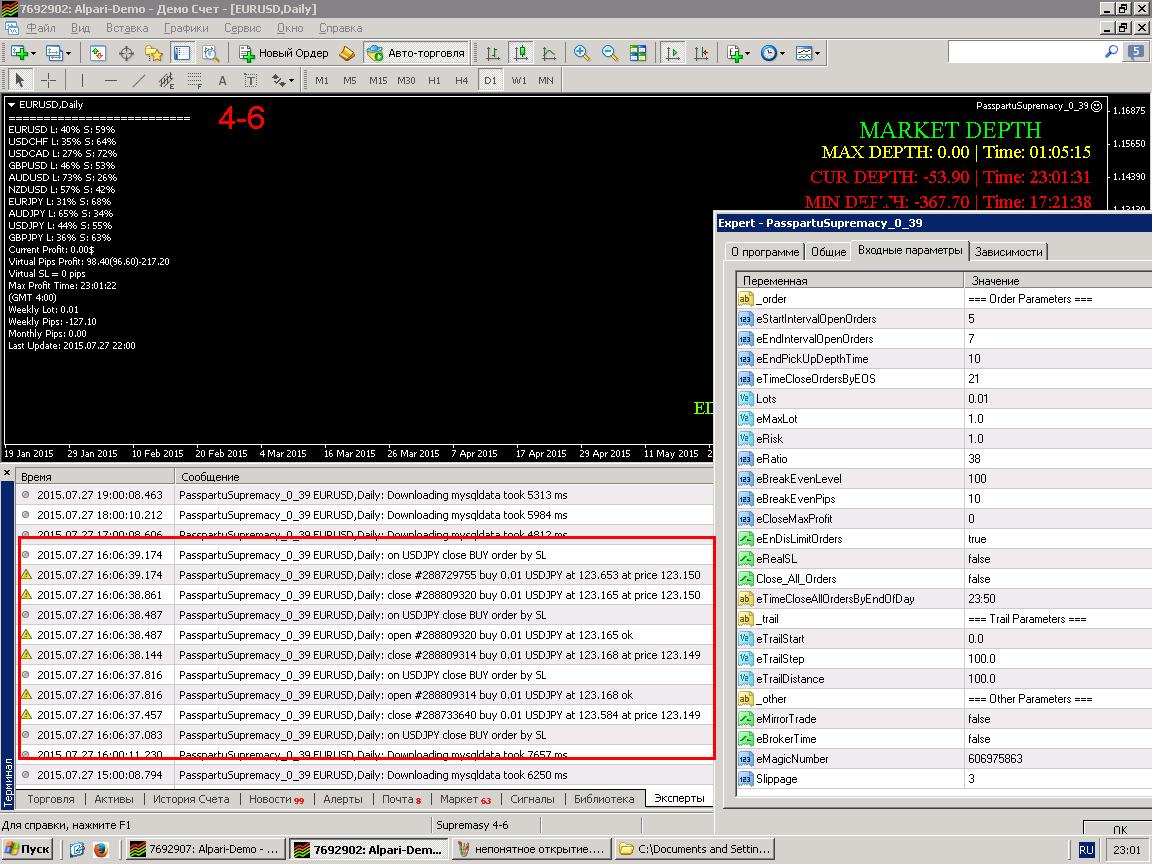Screen dimensions: 1153x864
Task: Select the Crosshair cursor tool
Action: (x=49, y=80)
